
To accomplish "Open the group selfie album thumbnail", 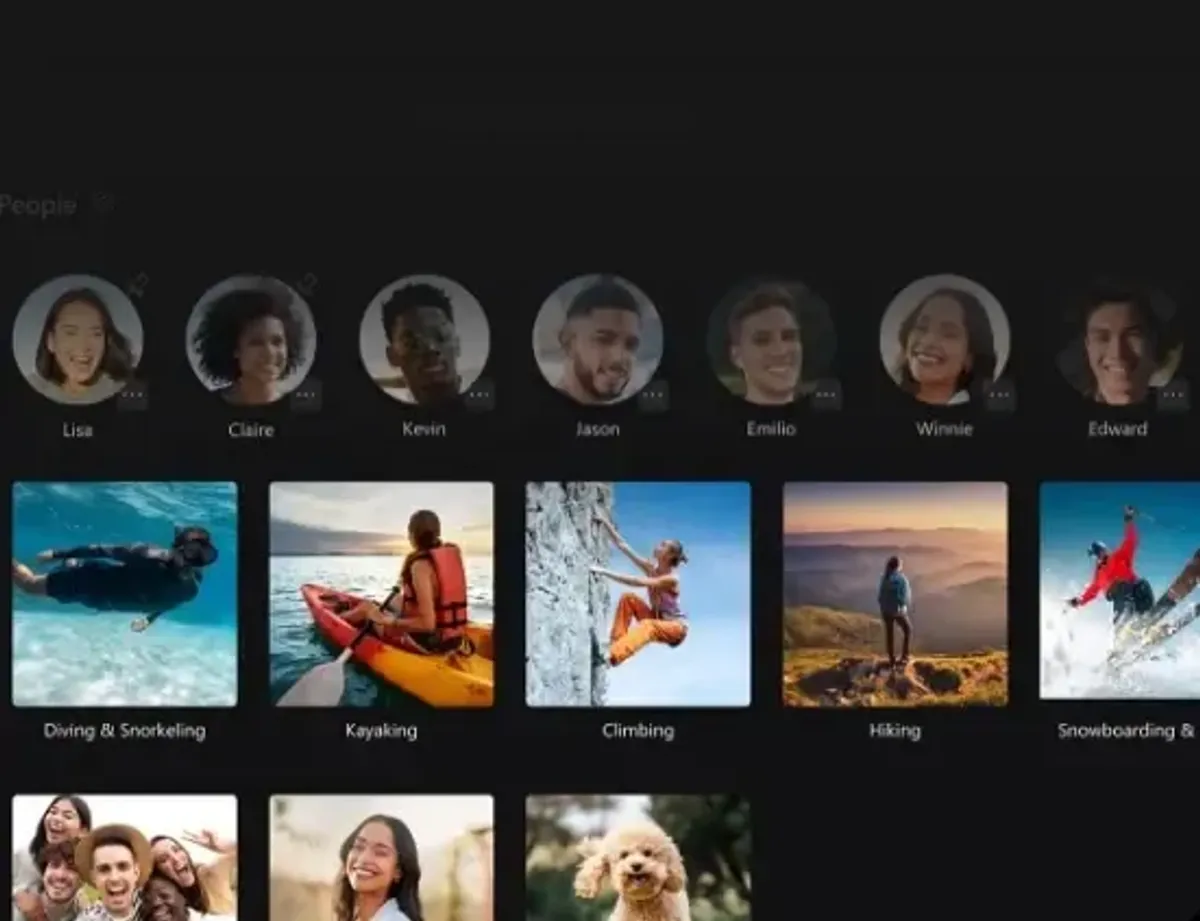I will pyautogui.click(x=125, y=858).
